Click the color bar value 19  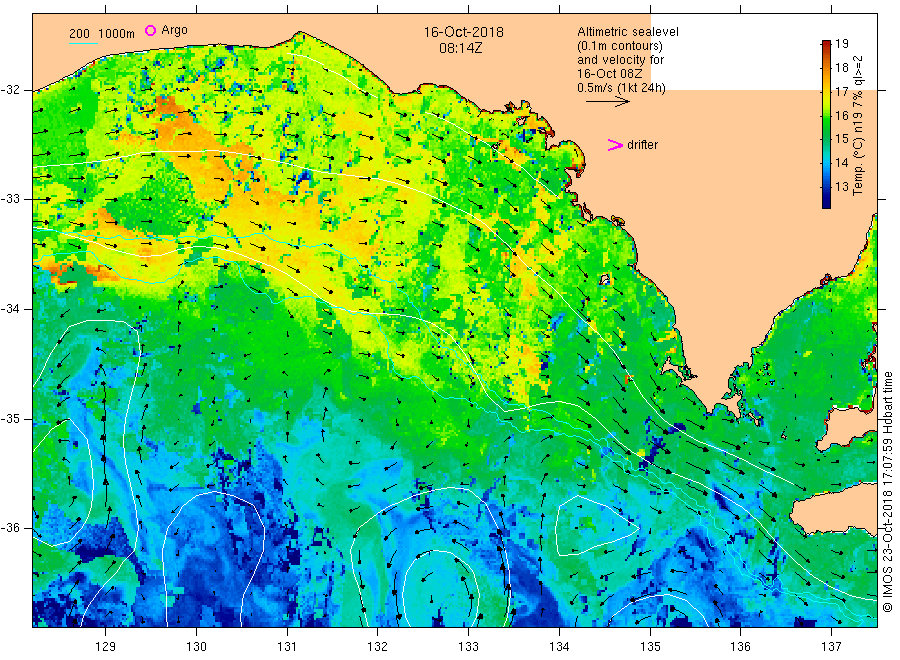[x=841, y=44]
